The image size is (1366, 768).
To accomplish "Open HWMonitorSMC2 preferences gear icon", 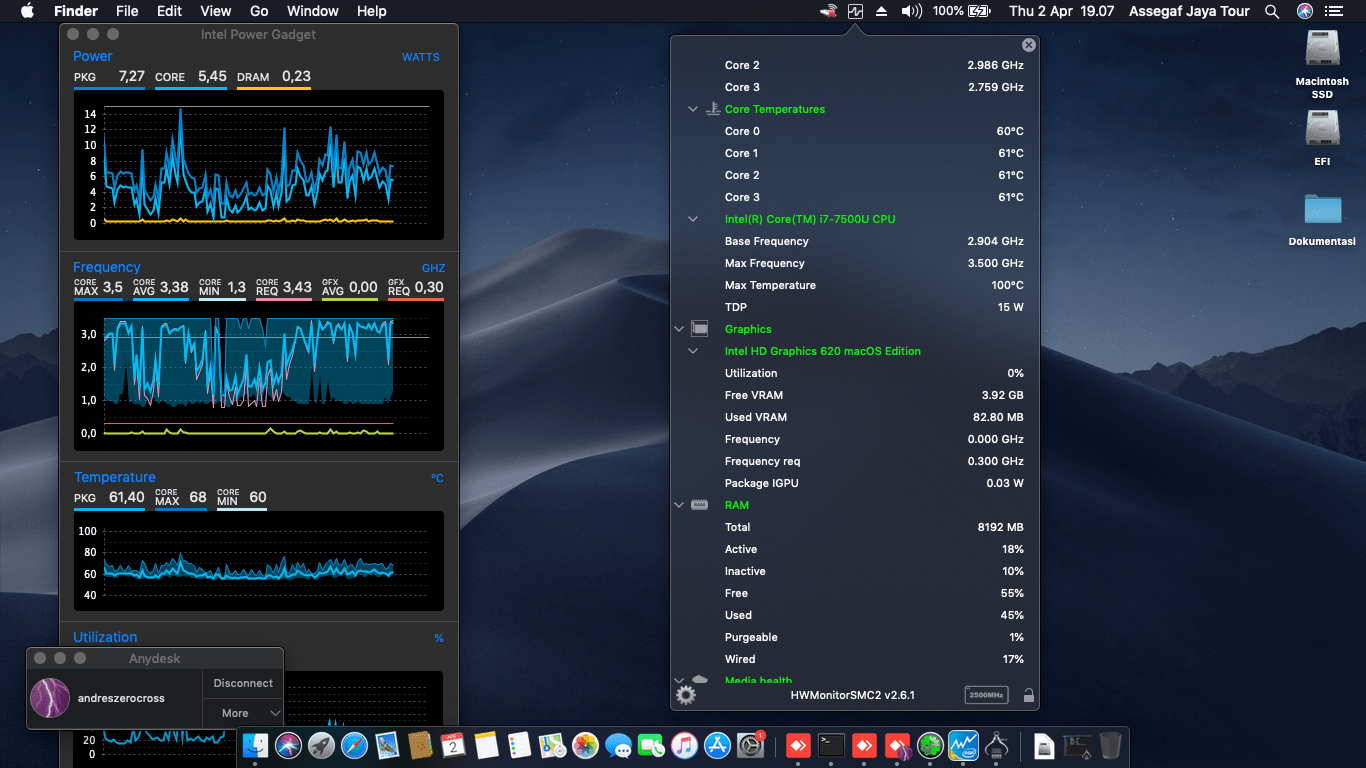I will coord(686,695).
